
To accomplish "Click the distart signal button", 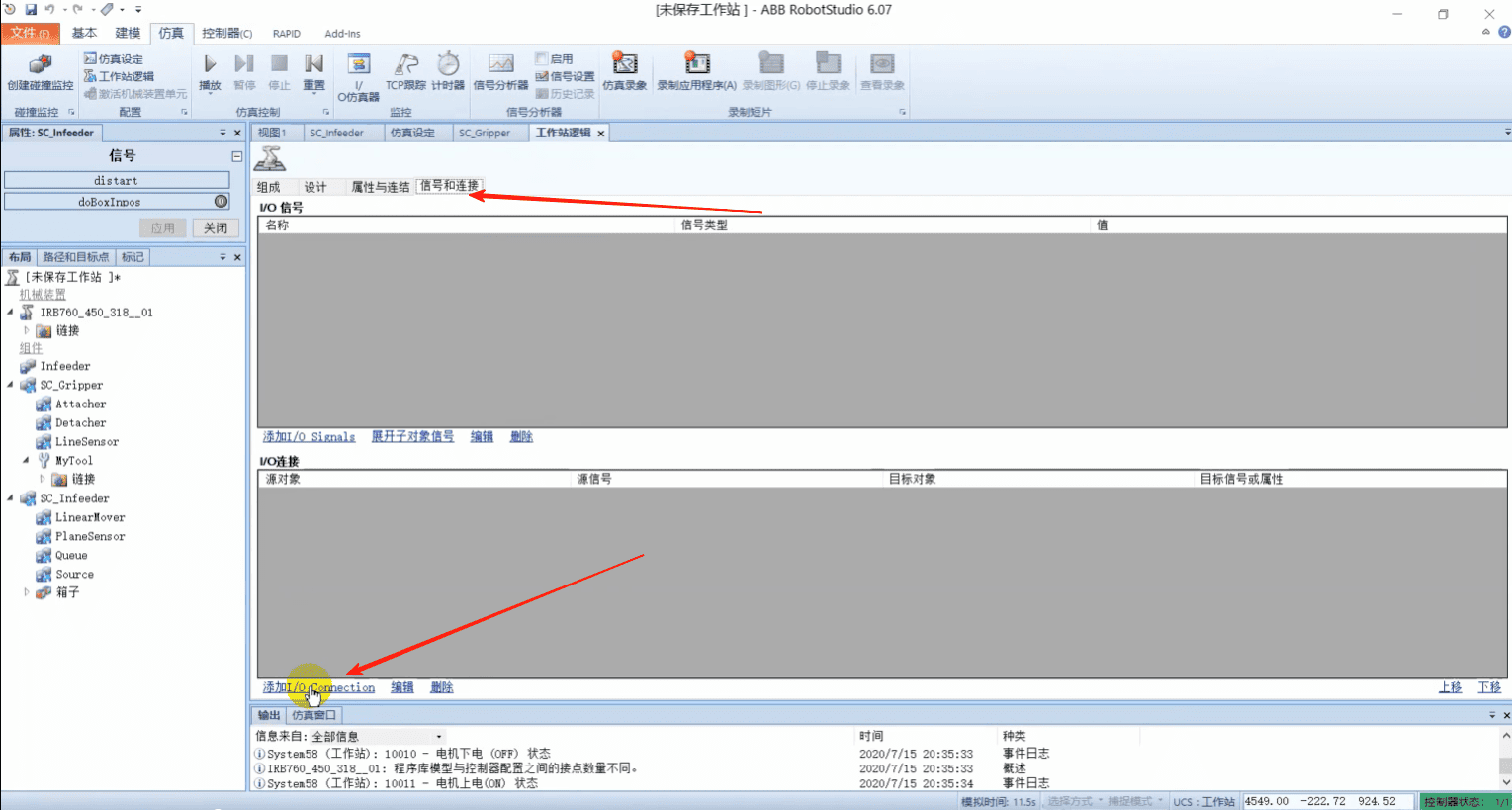I will (117, 180).
